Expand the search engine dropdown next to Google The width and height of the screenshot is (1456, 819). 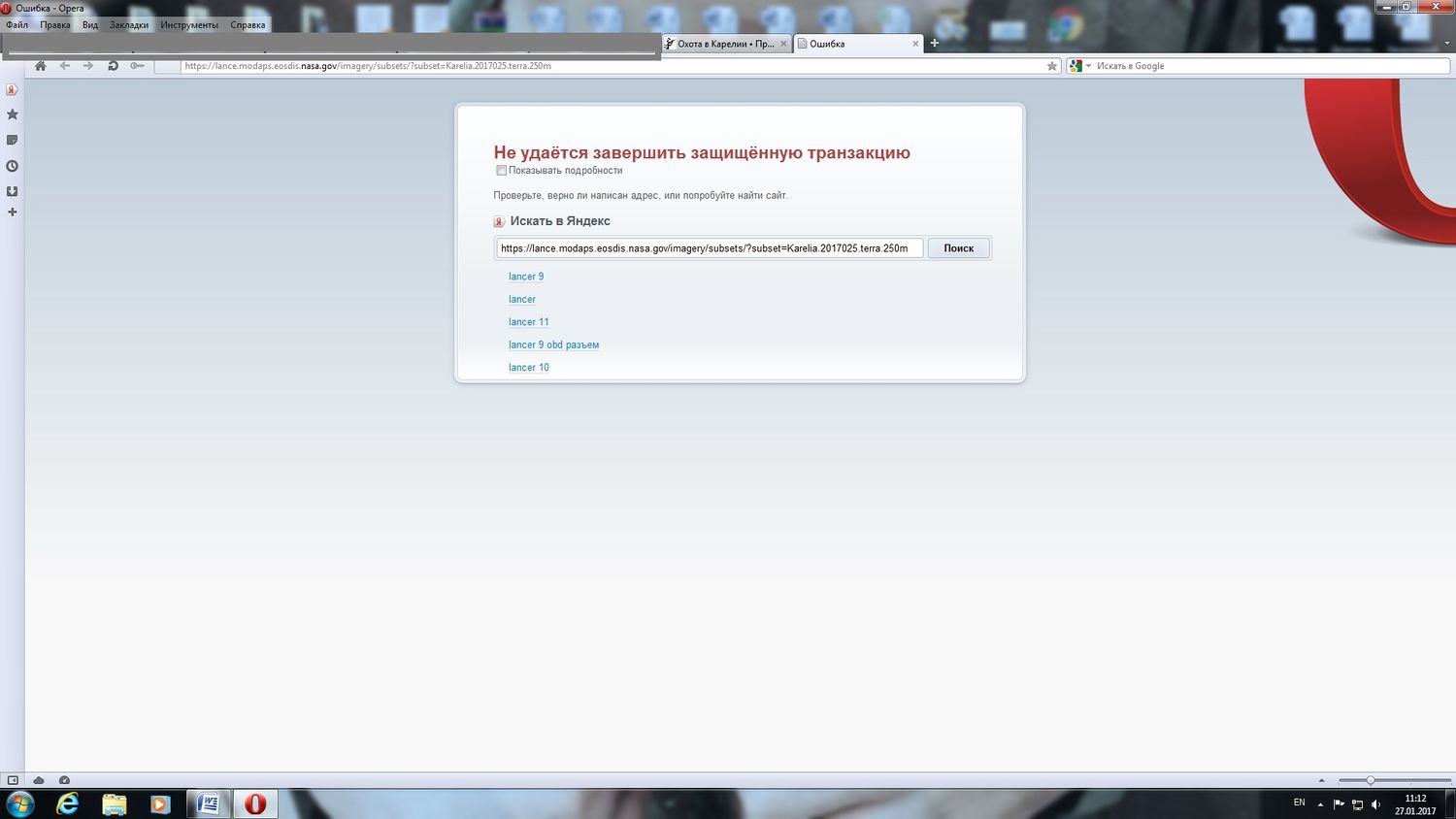pyautogui.click(x=1088, y=66)
